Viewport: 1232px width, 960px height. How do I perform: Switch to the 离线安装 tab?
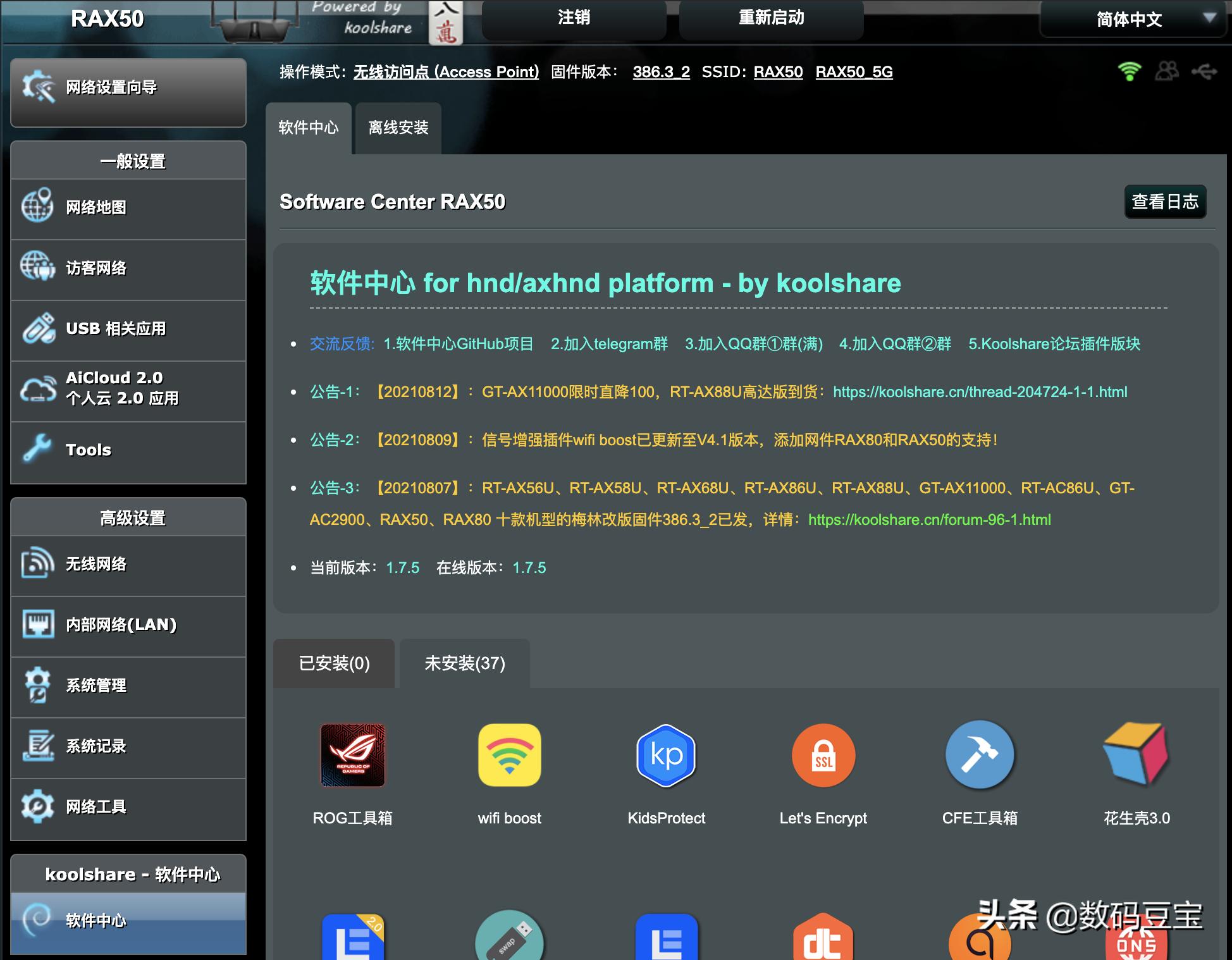coord(397,128)
